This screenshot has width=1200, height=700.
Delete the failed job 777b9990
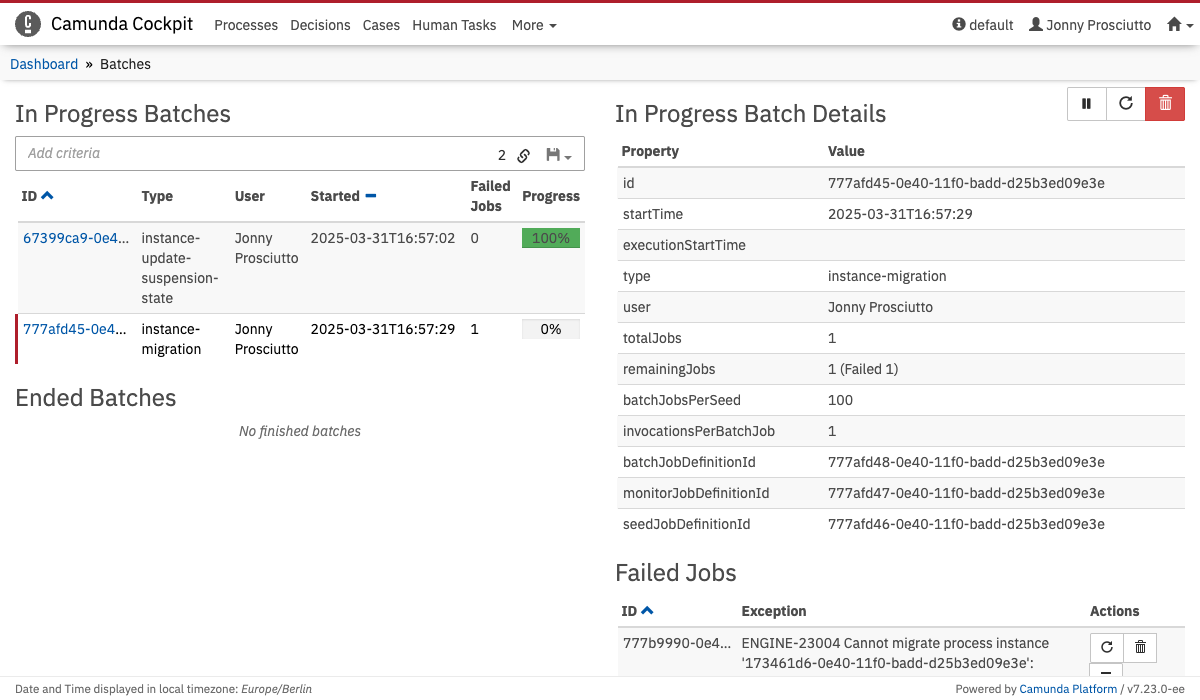click(x=1140, y=647)
